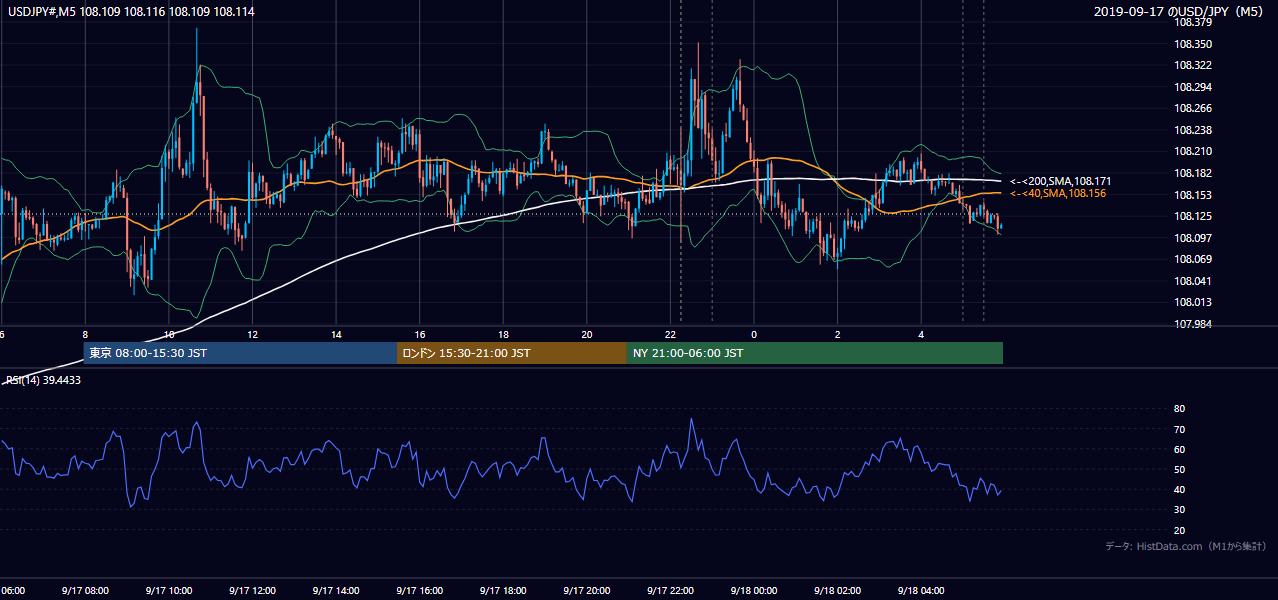Viewport: 1278px width, 600px height.
Task: Click the price axis value 107.984
Action: (1195, 324)
